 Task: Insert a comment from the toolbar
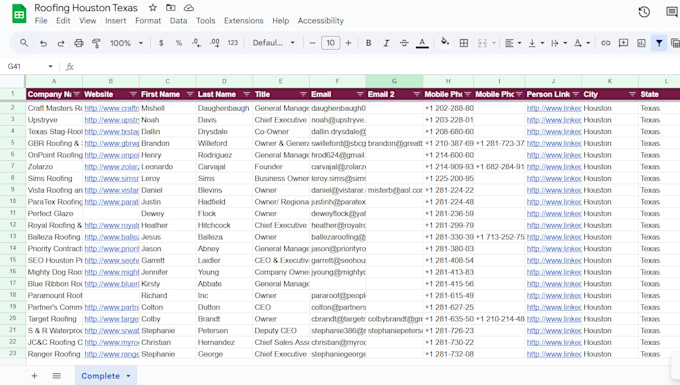tap(623, 43)
